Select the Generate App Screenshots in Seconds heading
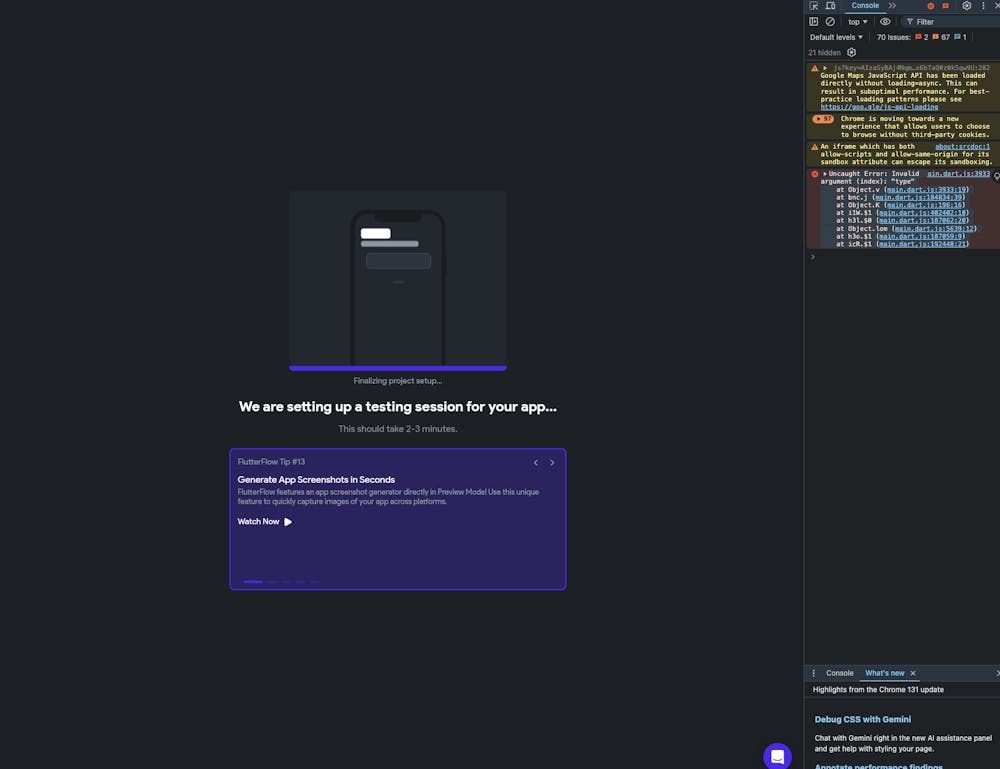 [x=316, y=480]
